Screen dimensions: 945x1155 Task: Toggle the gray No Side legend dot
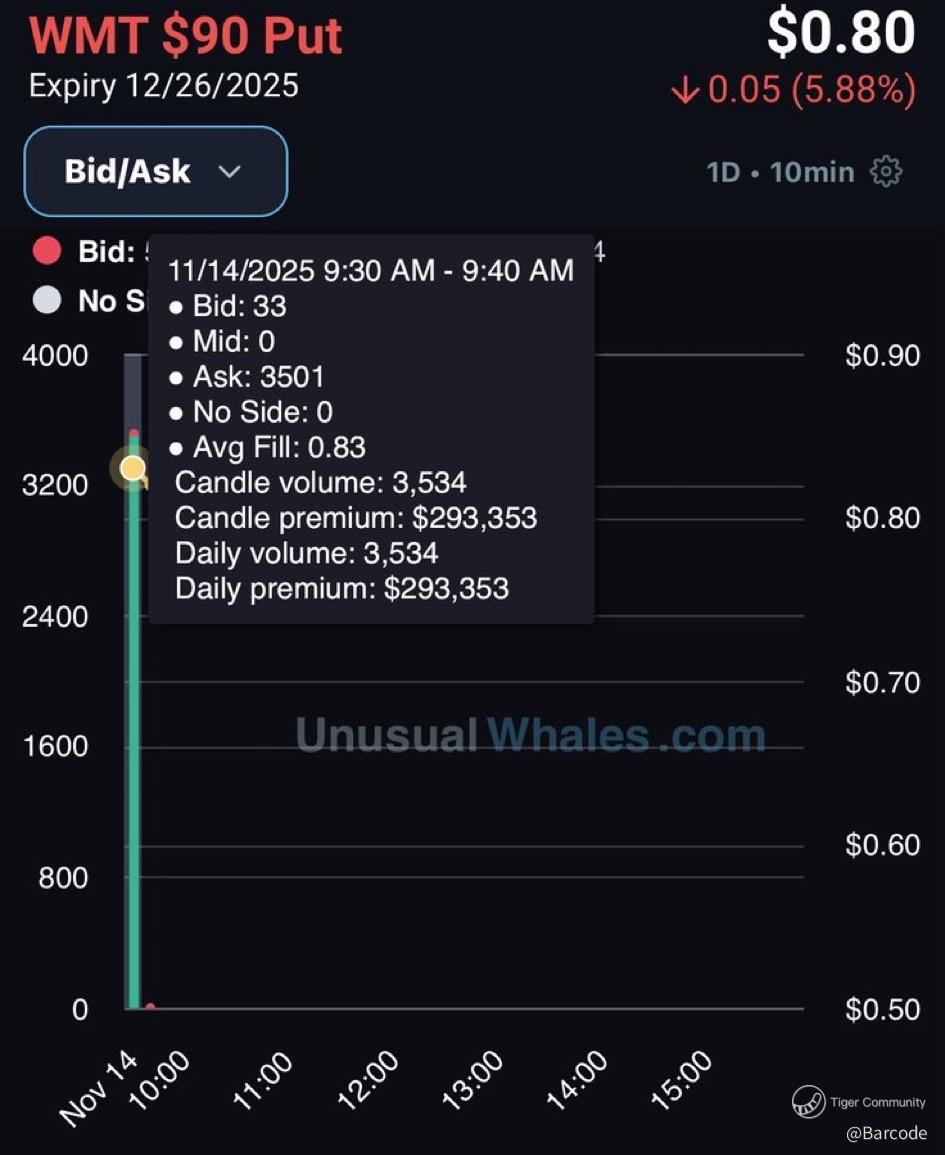coord(47,300)
